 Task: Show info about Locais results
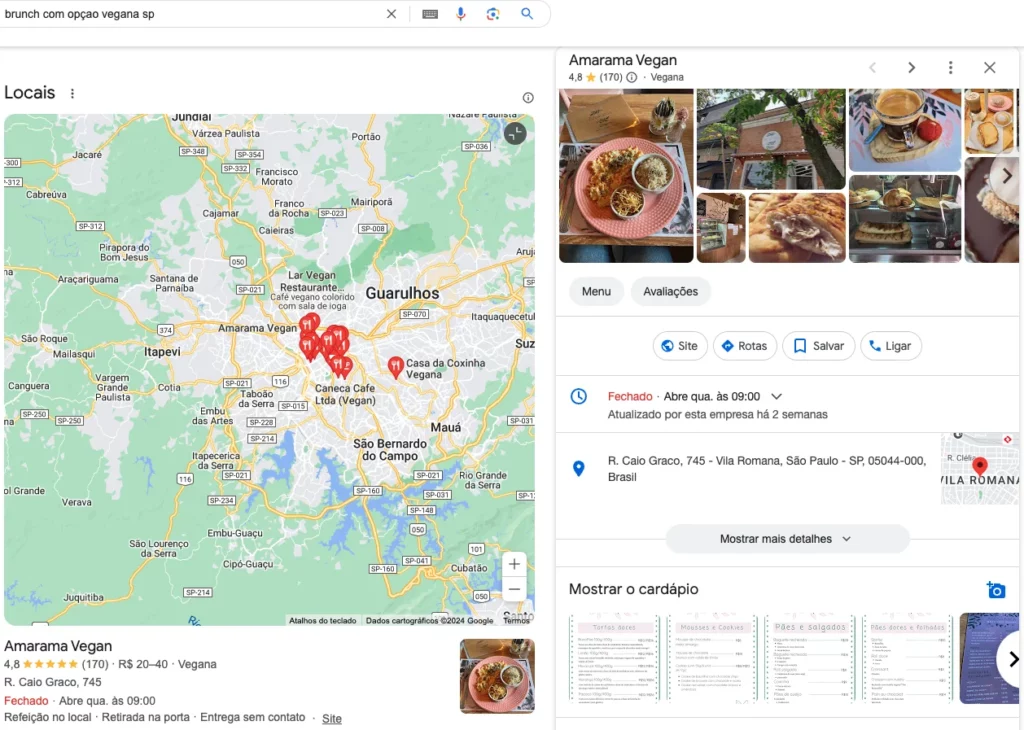528,98
